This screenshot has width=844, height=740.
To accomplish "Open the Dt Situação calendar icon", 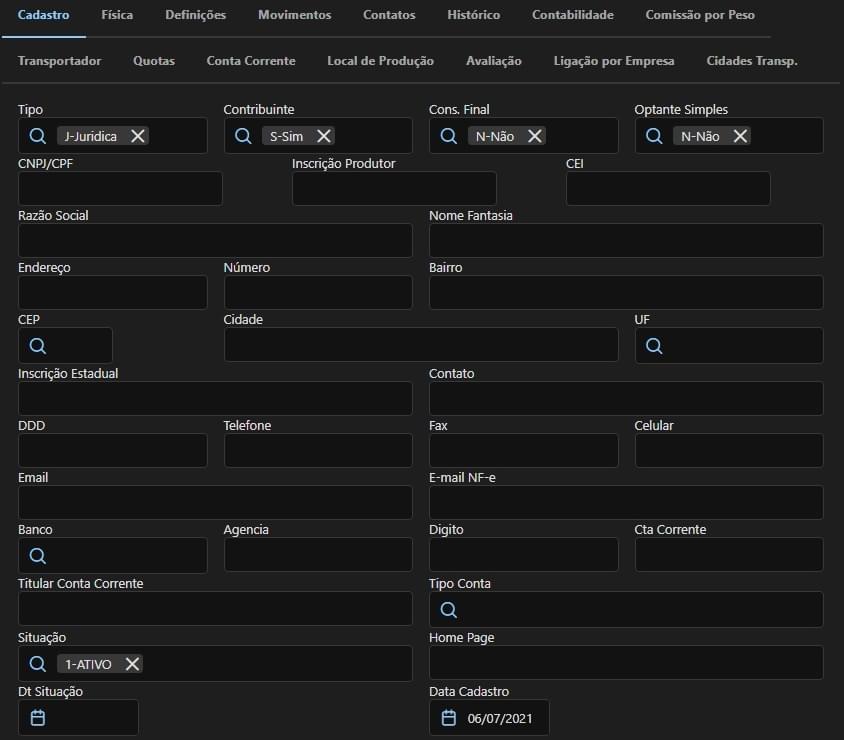I will click(38, 717).
